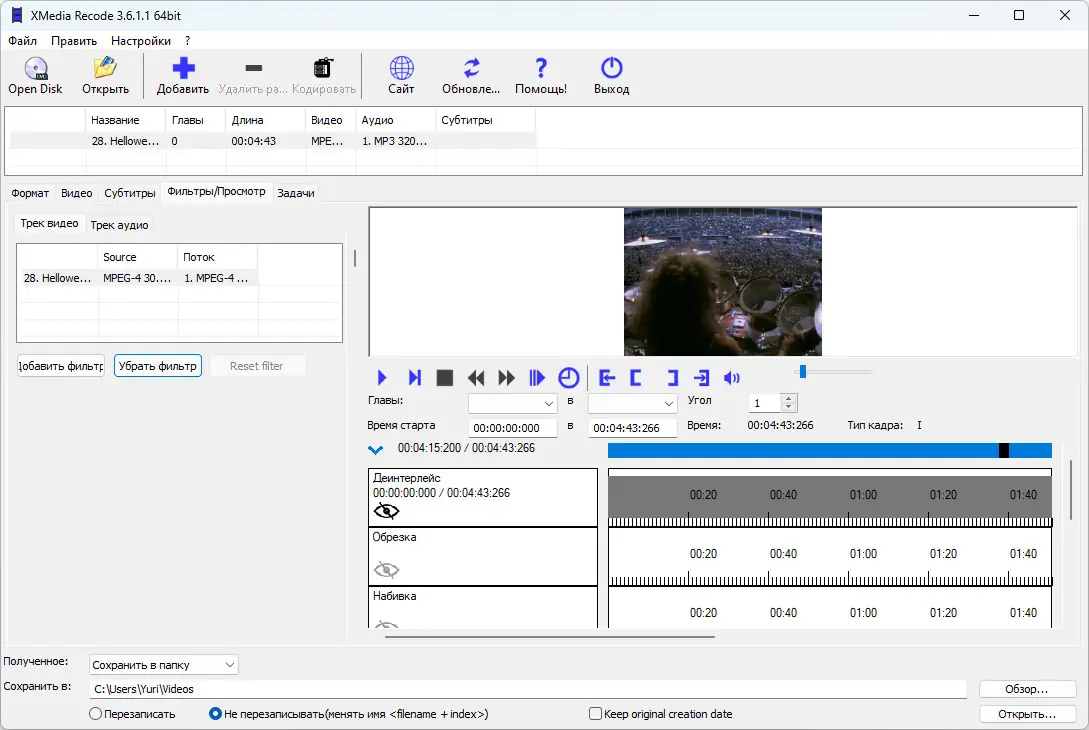Open the Настройки menu
Image resolution: width=1089 pixels, height=730 pixels.
140,41
